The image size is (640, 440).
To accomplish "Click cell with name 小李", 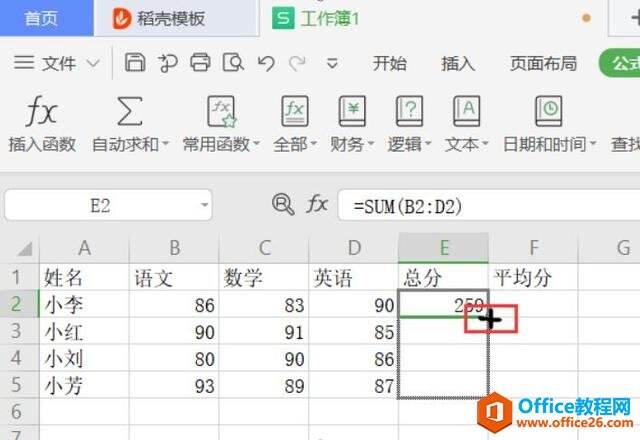I will [x=84, y=304].
